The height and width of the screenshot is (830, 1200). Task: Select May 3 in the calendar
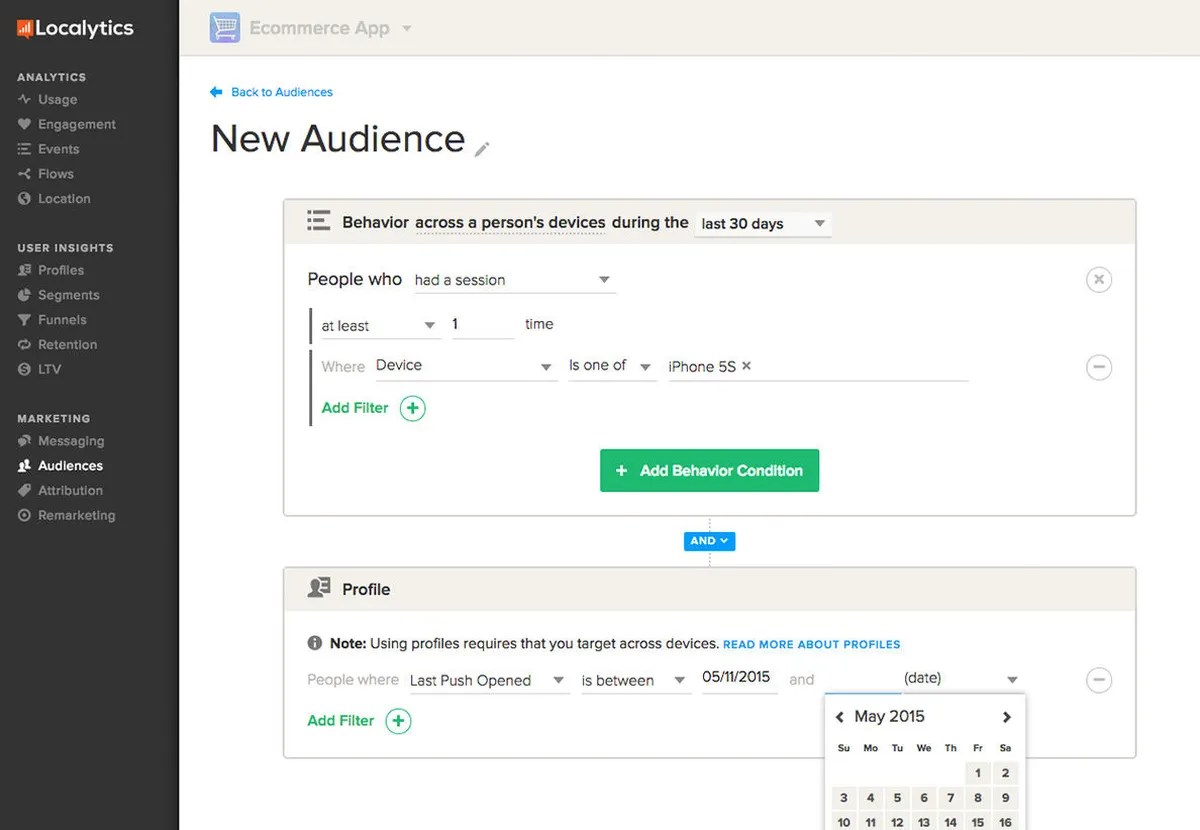[x=844, y=798]
